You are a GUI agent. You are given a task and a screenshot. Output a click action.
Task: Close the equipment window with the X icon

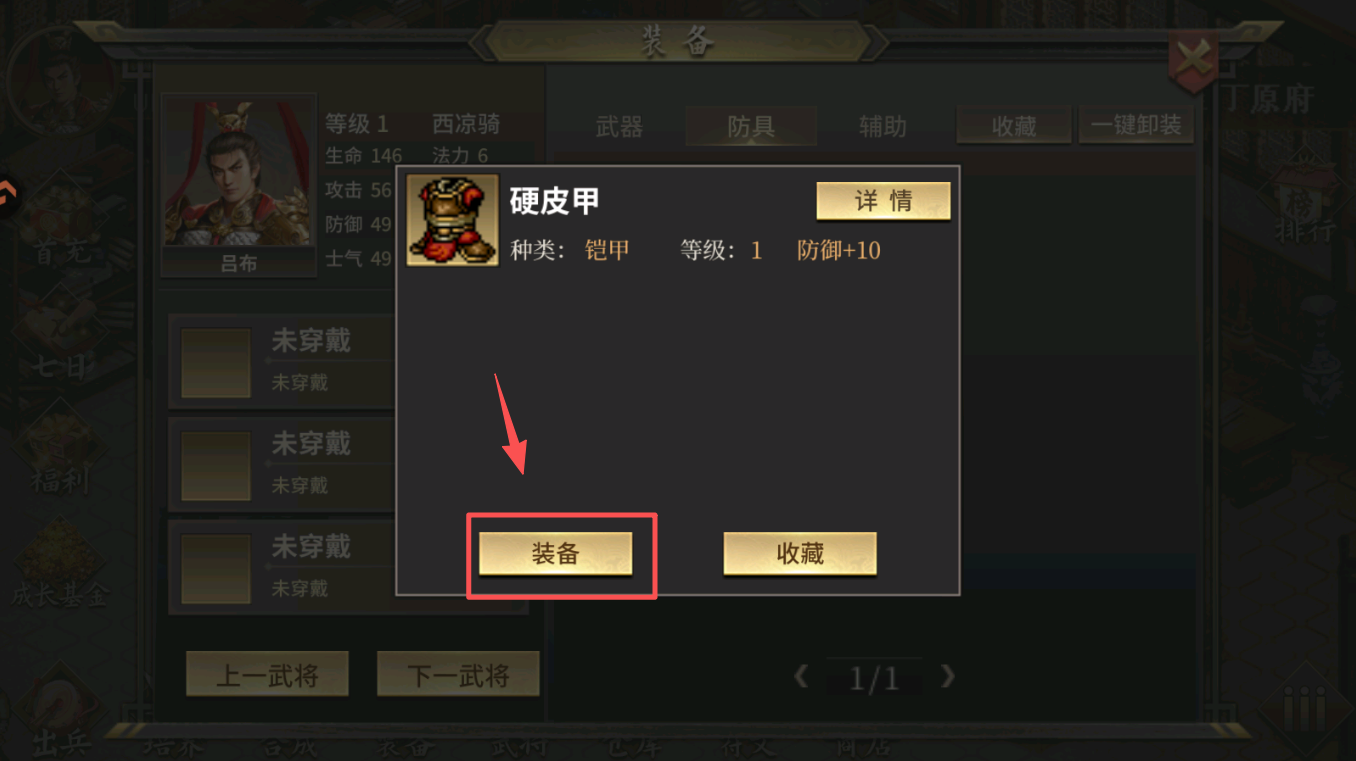[x=1194, y=60]
